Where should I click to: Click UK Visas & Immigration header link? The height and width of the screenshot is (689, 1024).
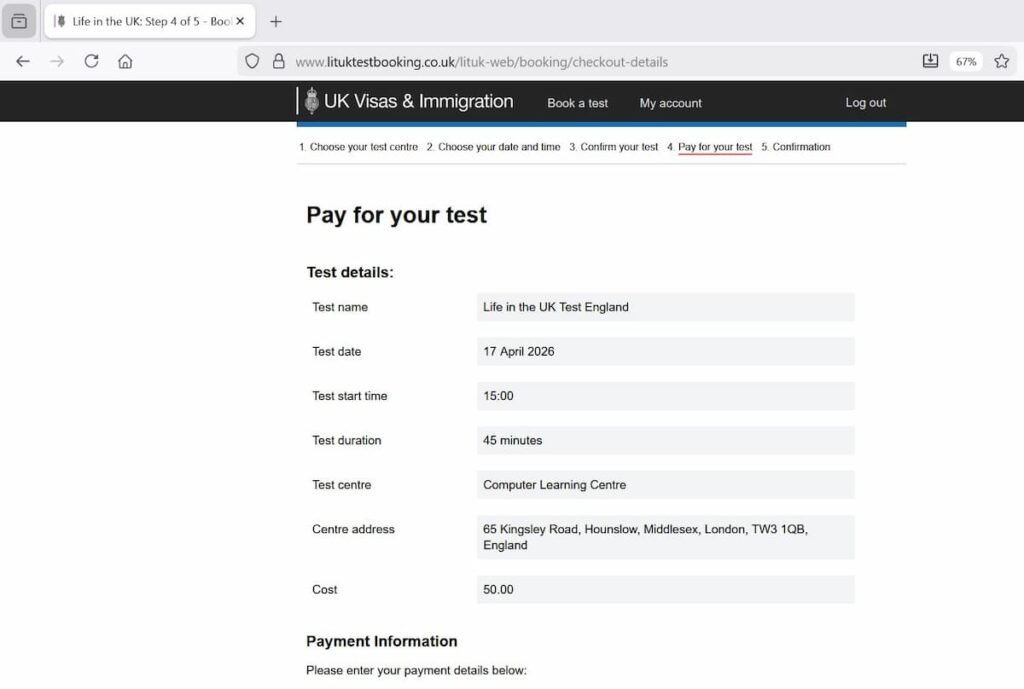point(418,102)
